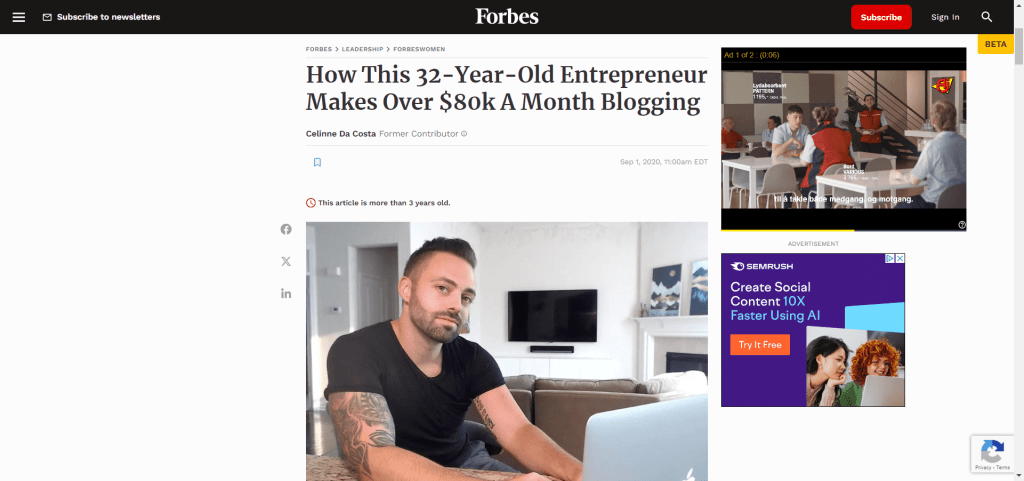The image size is (1024, 481).
Task: Open the Sign In page
Action: click(945, 17)
